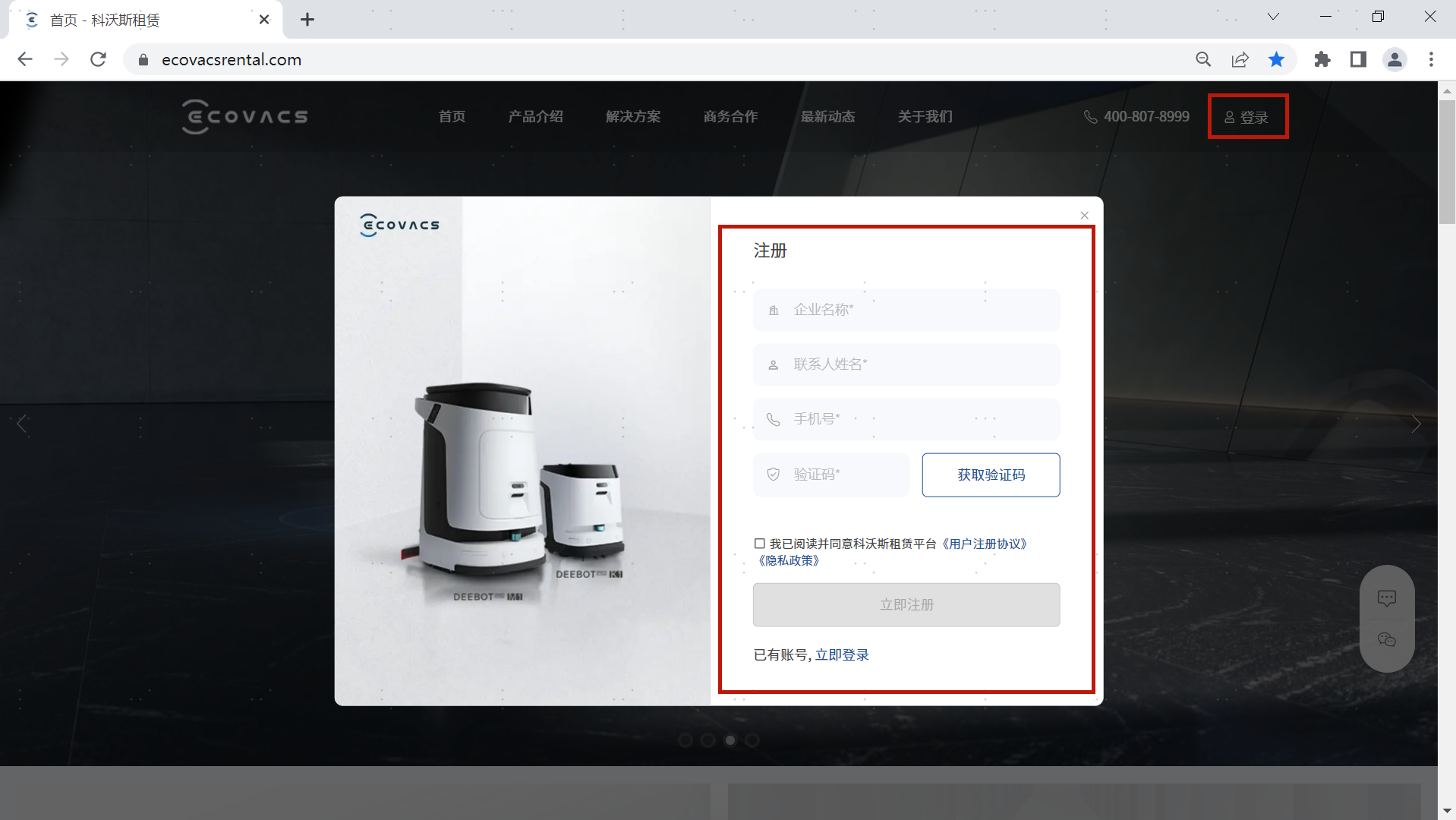Show previous banner slide
This screenshot has height=820, width=1456.
[x=22, y=424]
